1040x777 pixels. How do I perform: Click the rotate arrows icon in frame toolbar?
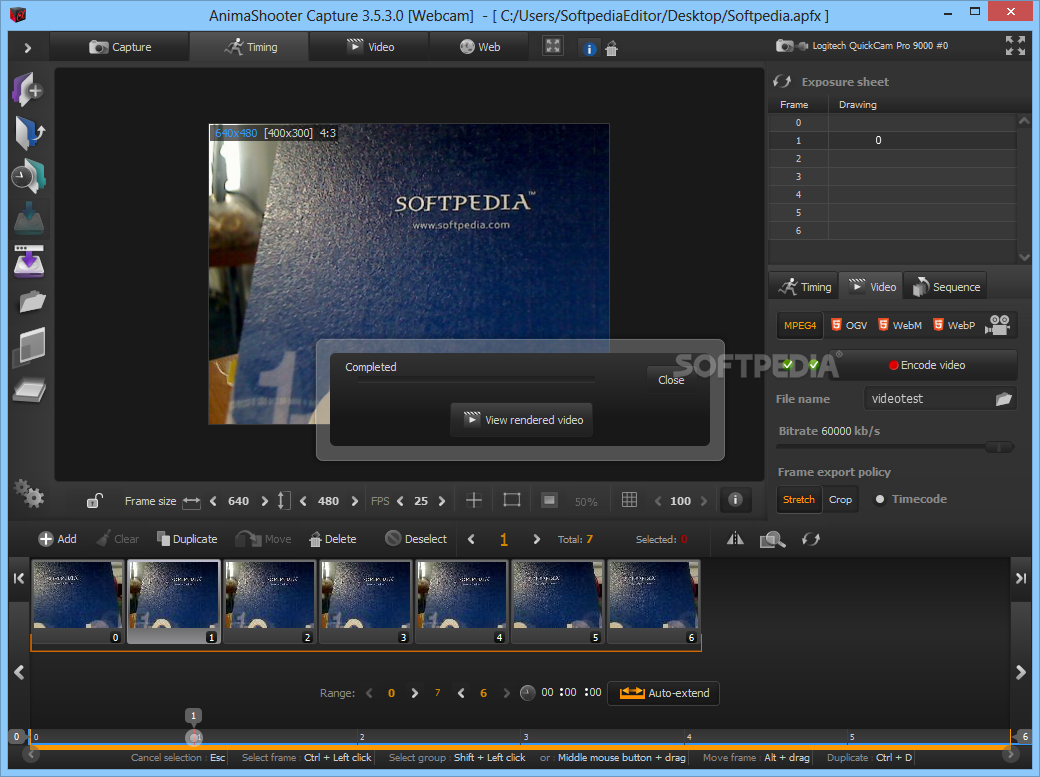[x=811, y=539]
